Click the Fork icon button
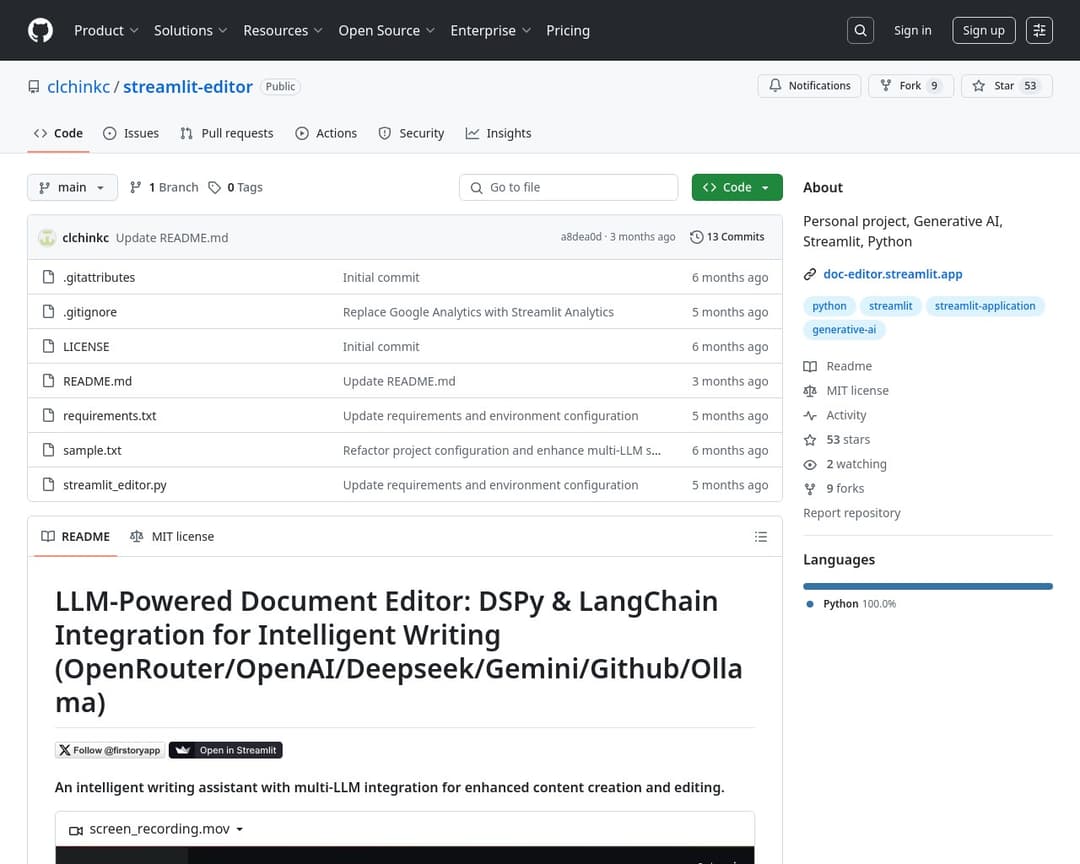 pyautogui.click(x=886, y=85)
